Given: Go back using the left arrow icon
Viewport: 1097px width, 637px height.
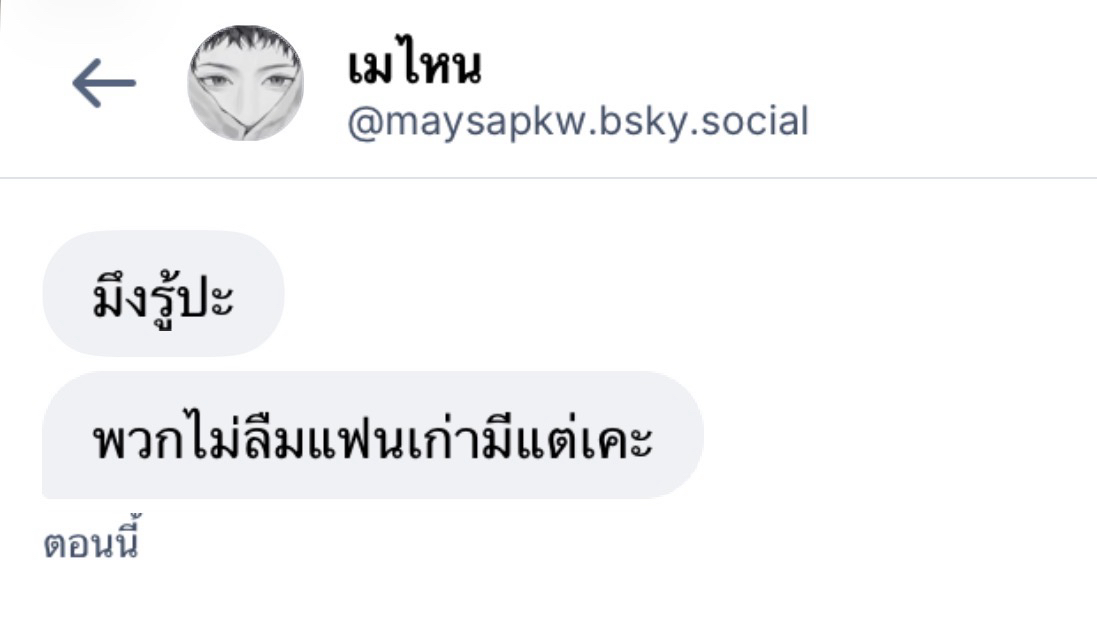Looking at the screenshot, I should click(x=104, y=83).
